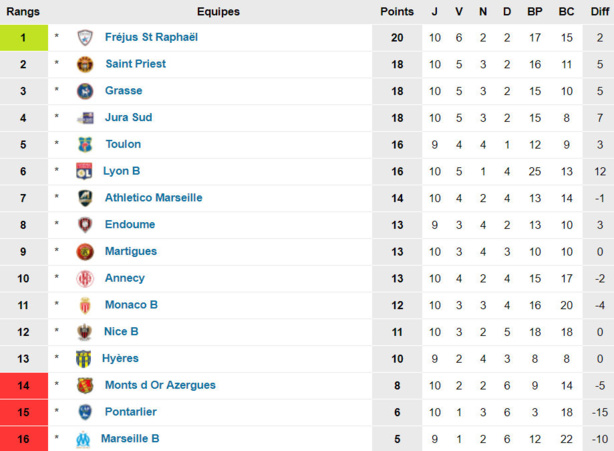Click the Fréjus St Raphaël club crest
The height and width of the screenshot is (451, 614).
click(x=85, y=38)
